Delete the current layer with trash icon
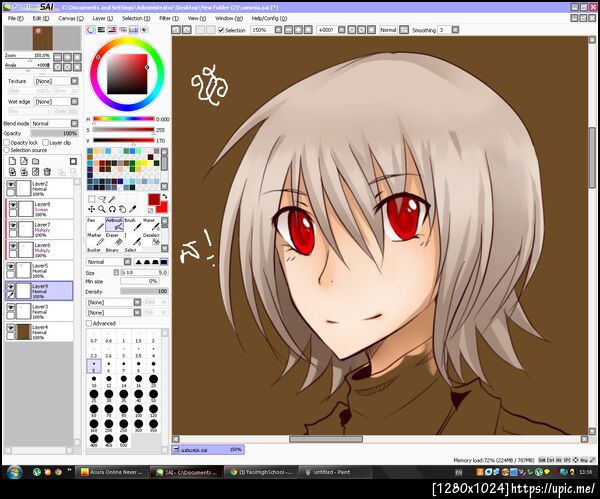This screenshot has height=499, width=600. [x=47, y=172]
